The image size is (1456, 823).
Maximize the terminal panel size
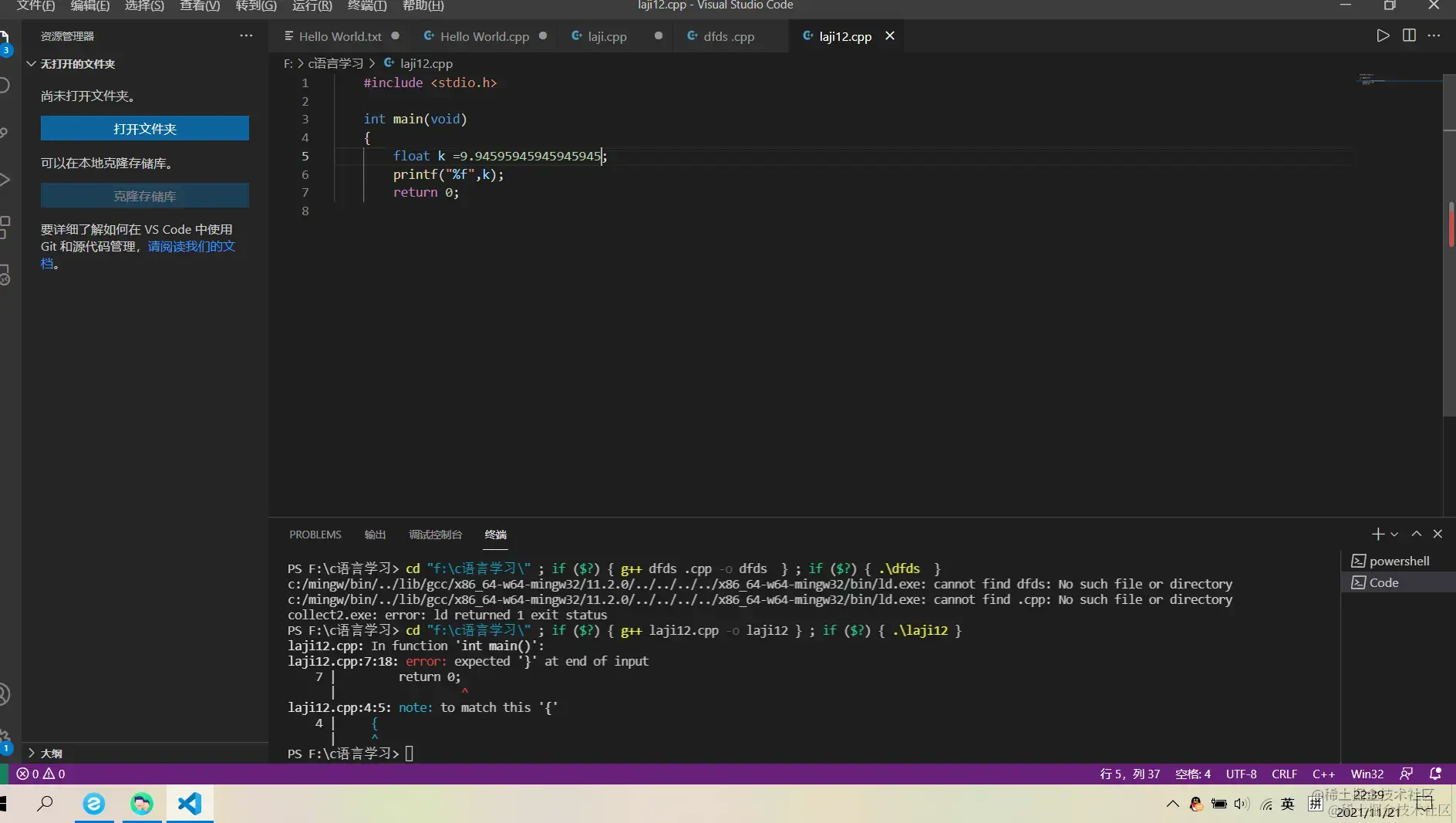coord(1417,534)
